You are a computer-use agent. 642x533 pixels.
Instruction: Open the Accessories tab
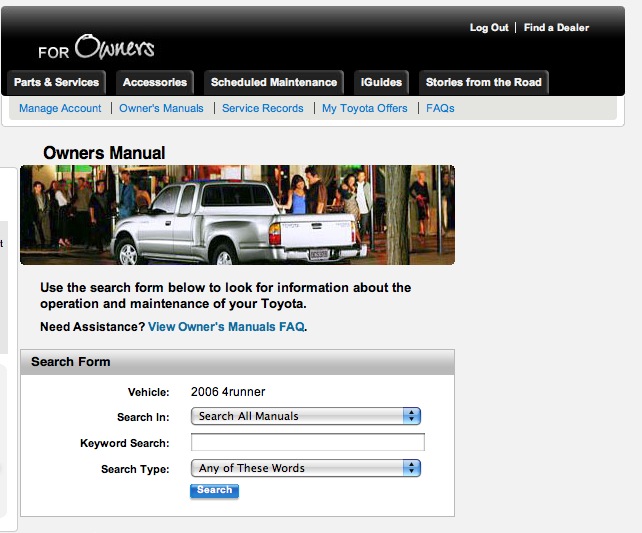(155, 82)
